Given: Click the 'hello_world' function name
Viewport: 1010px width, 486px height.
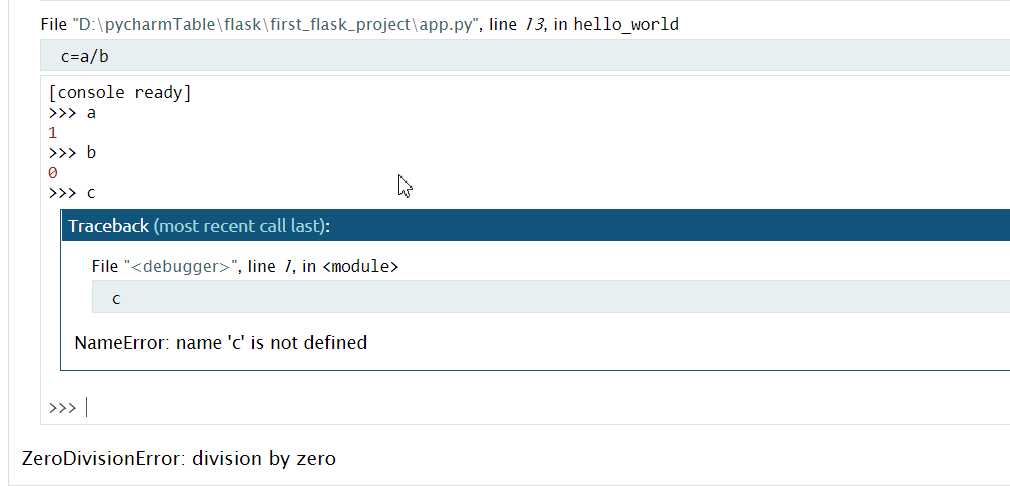Looking at the screenshot, I should pyautogui.click(x=626, y=24).
